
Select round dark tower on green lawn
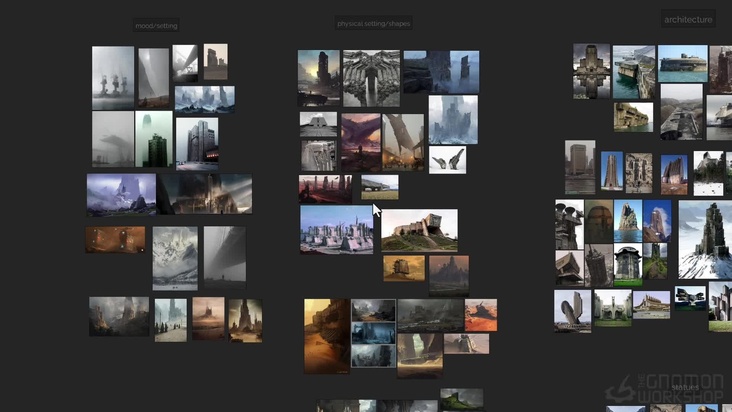click(x=628, y=265)
